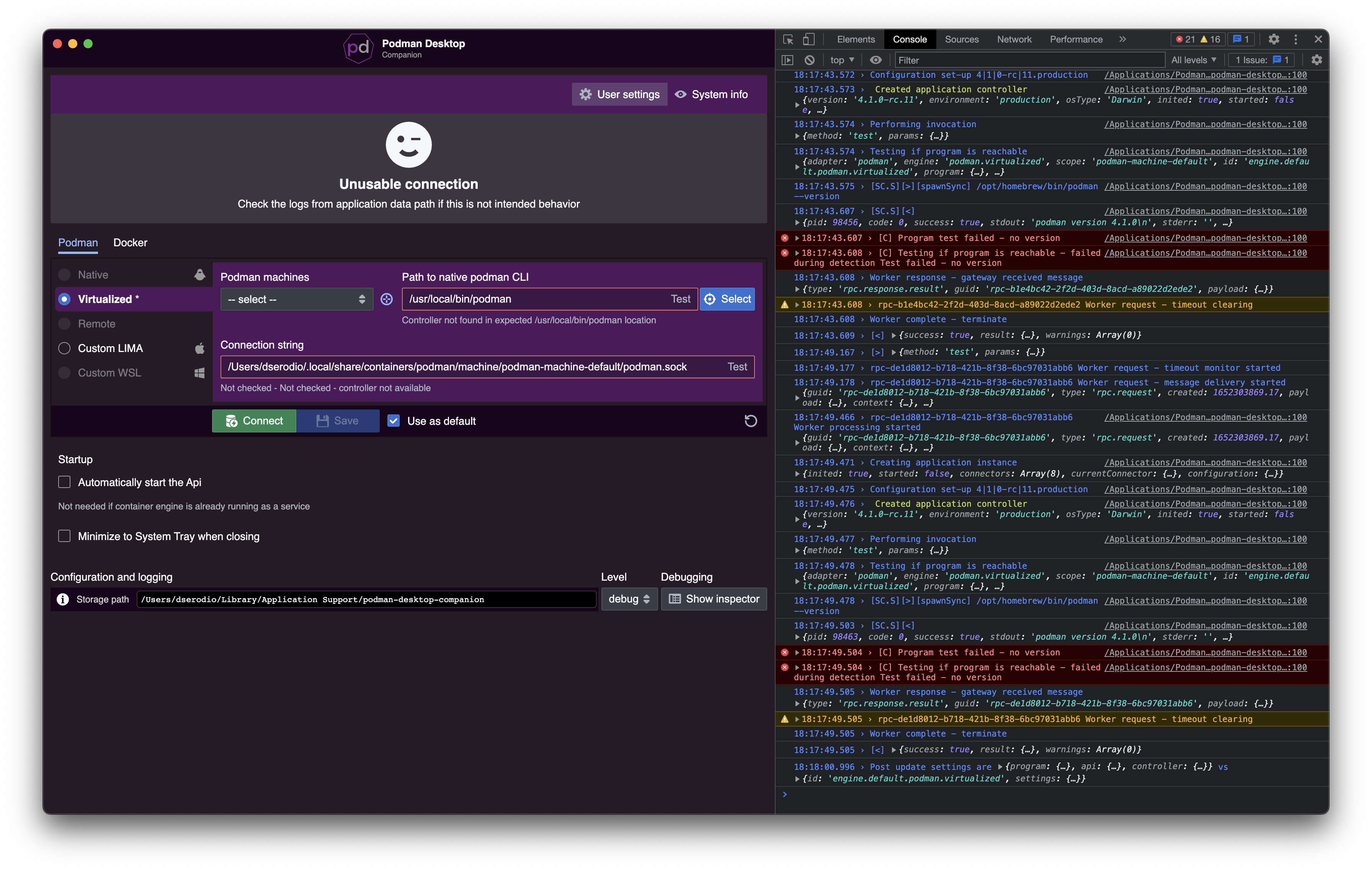Show the console sidebar panel icon

click(x=788, y=59)
